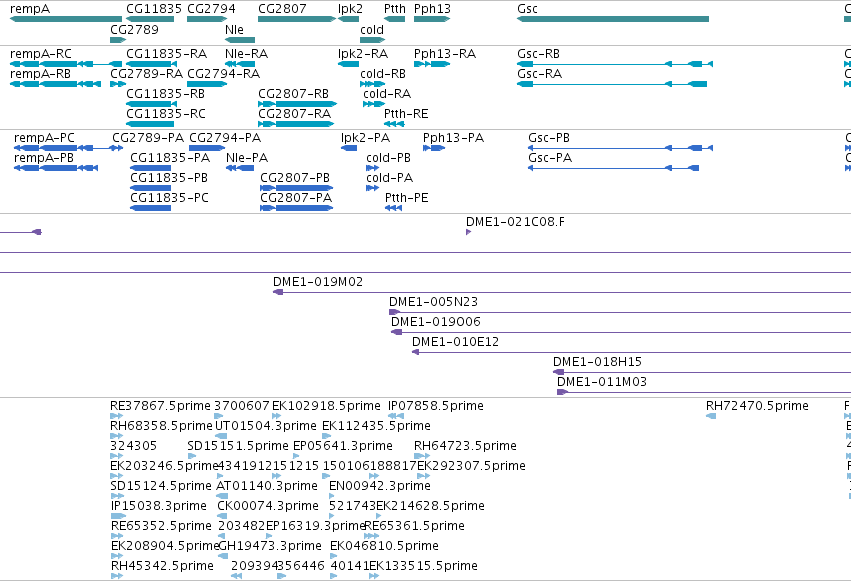Select protein CG11835-PC
Screen dimensions: 851x581
150,208
